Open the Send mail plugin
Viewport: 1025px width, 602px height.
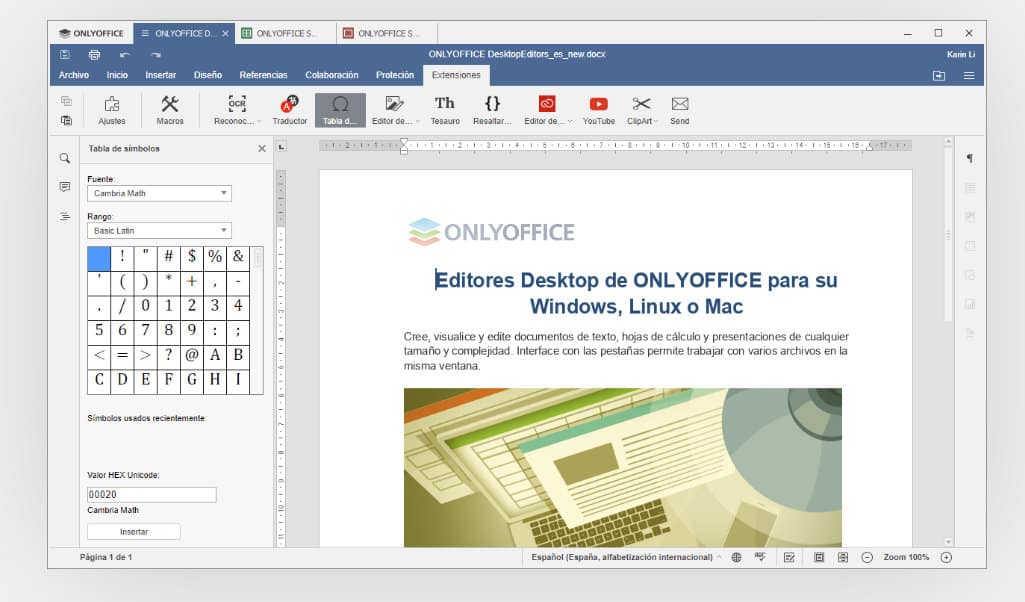pyautogui.click(x=680, y=109)
